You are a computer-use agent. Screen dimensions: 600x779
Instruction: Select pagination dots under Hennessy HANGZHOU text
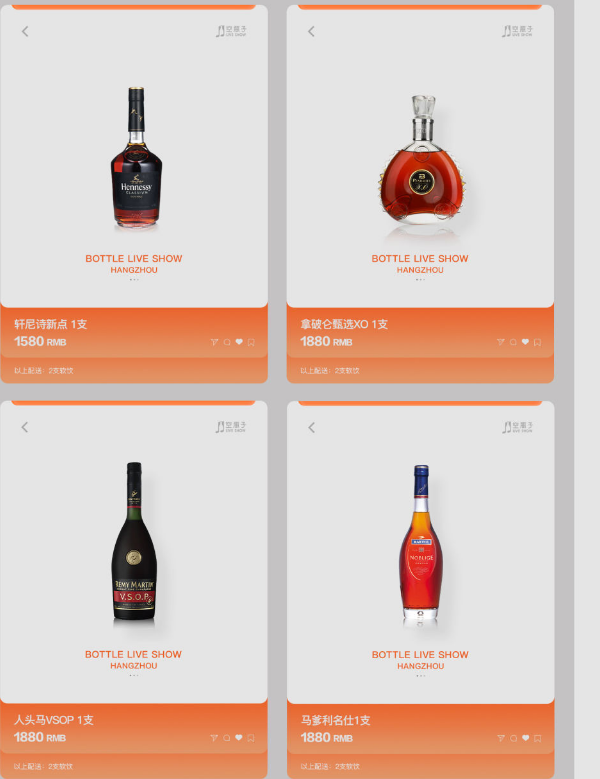click(x=134, y=280)
